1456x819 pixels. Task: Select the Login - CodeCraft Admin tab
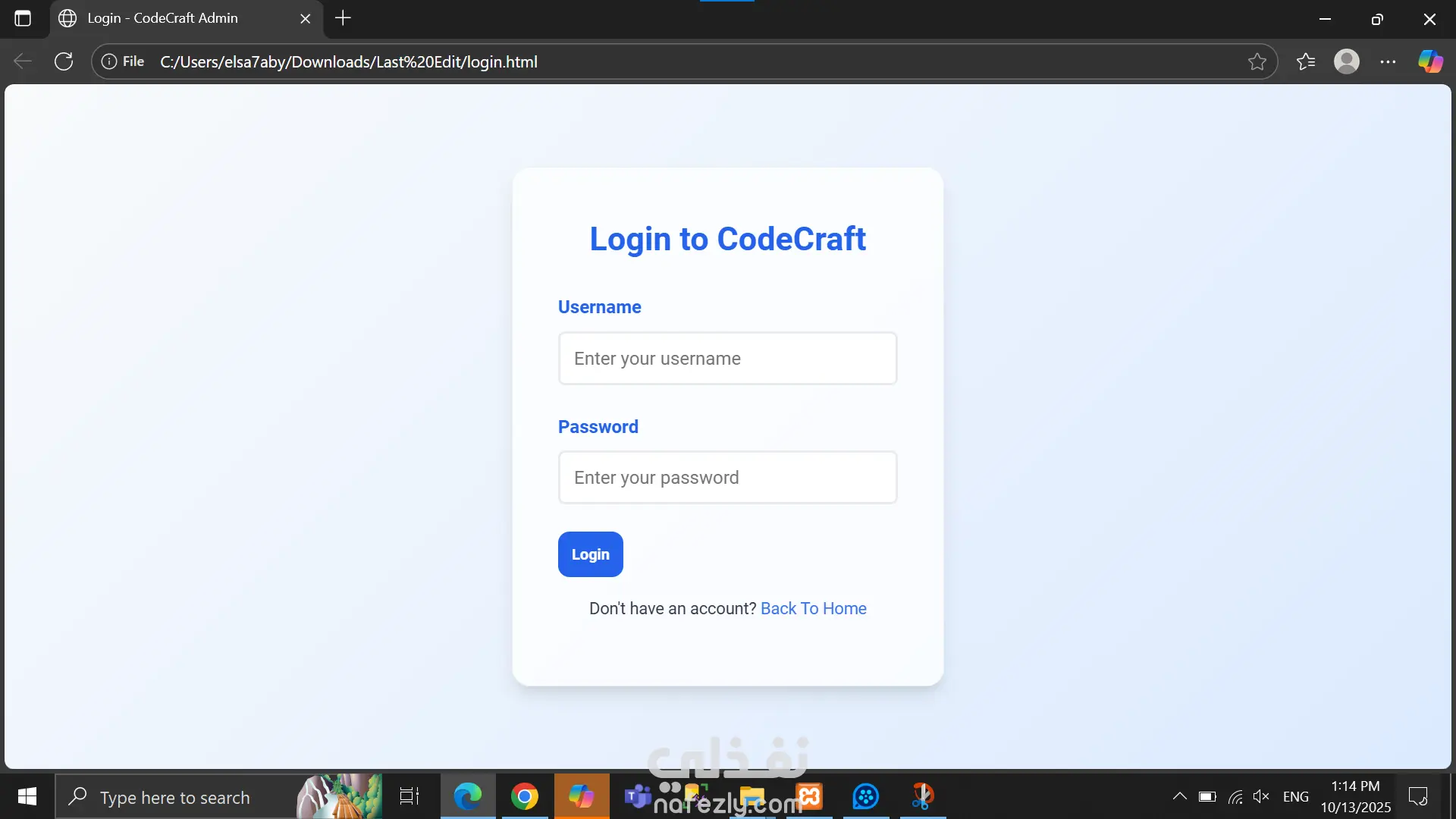click(163, 18)
